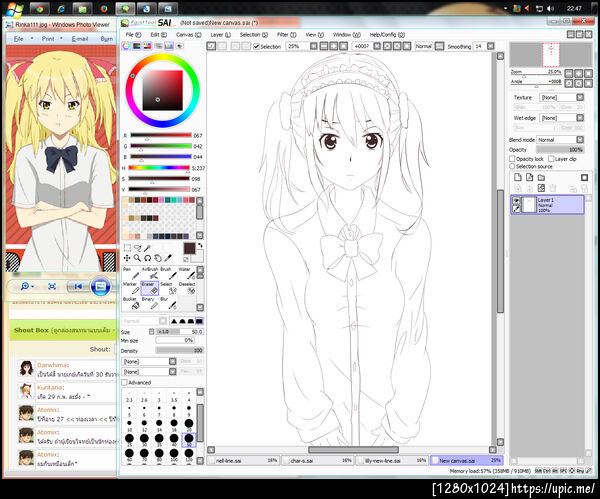Click the foreground color swatch
Viewport: 600px width, 499px height.
189,248
